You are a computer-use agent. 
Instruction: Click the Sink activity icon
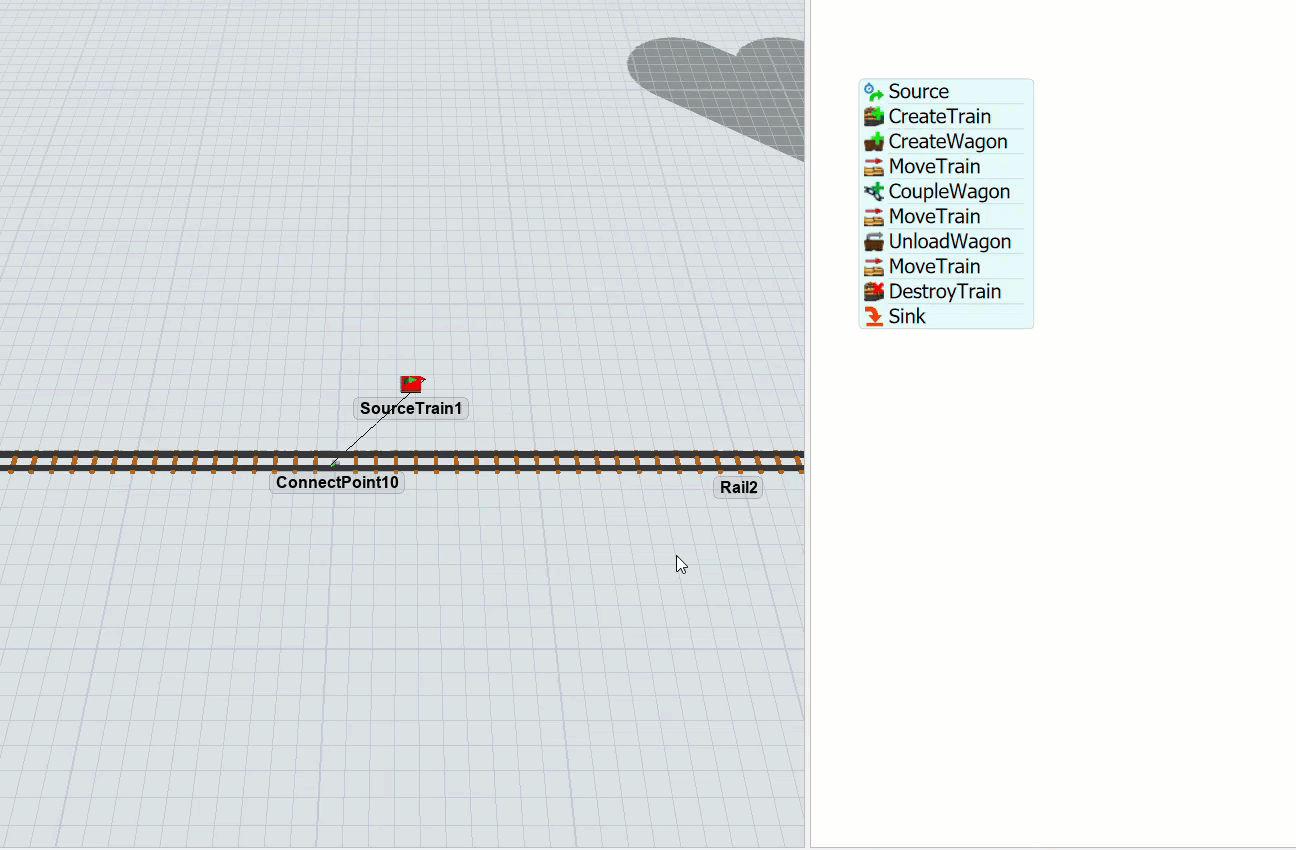point(873,317)
